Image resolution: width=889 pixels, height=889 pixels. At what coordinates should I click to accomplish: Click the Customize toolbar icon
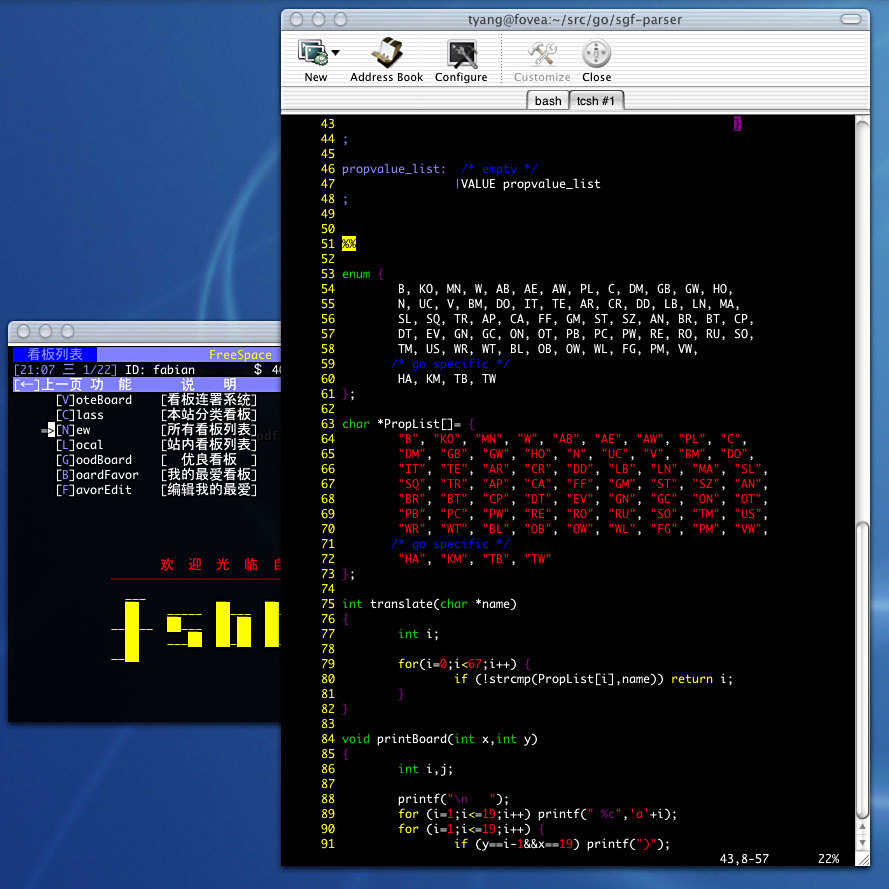542,55
